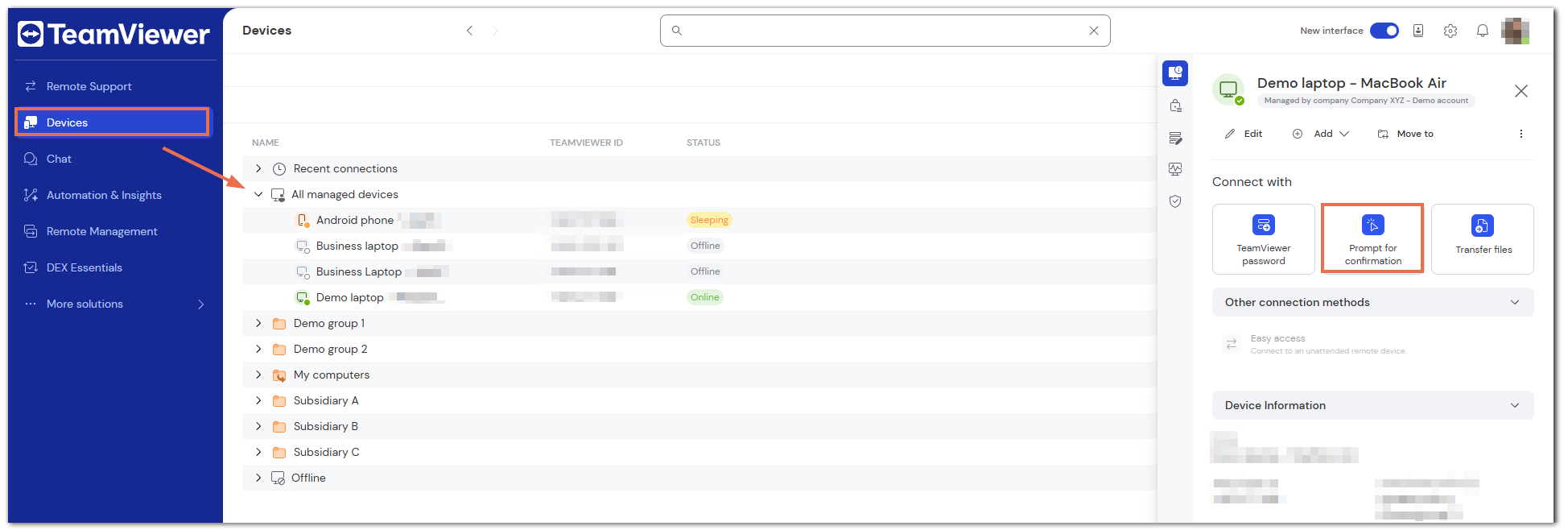Go back using the left arrow
This screenshot has width=1568, height=530.
click(469, 31)
